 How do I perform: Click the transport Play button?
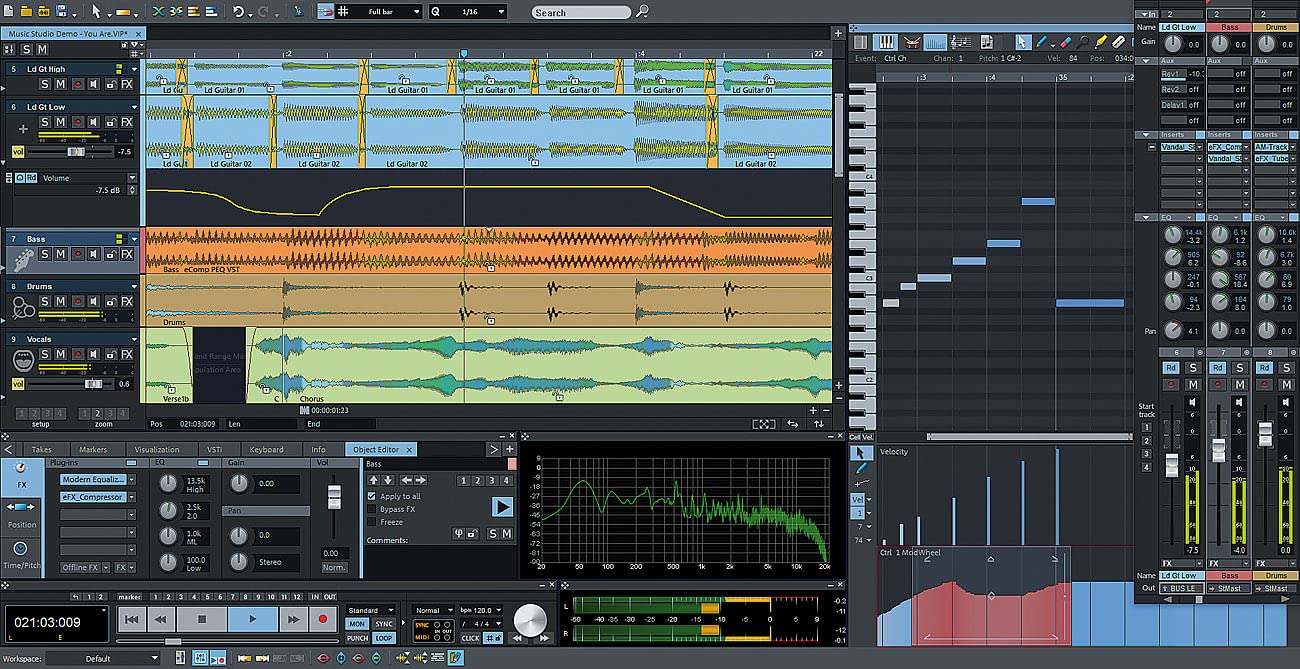pyautogui.click(x=252, y=620)
